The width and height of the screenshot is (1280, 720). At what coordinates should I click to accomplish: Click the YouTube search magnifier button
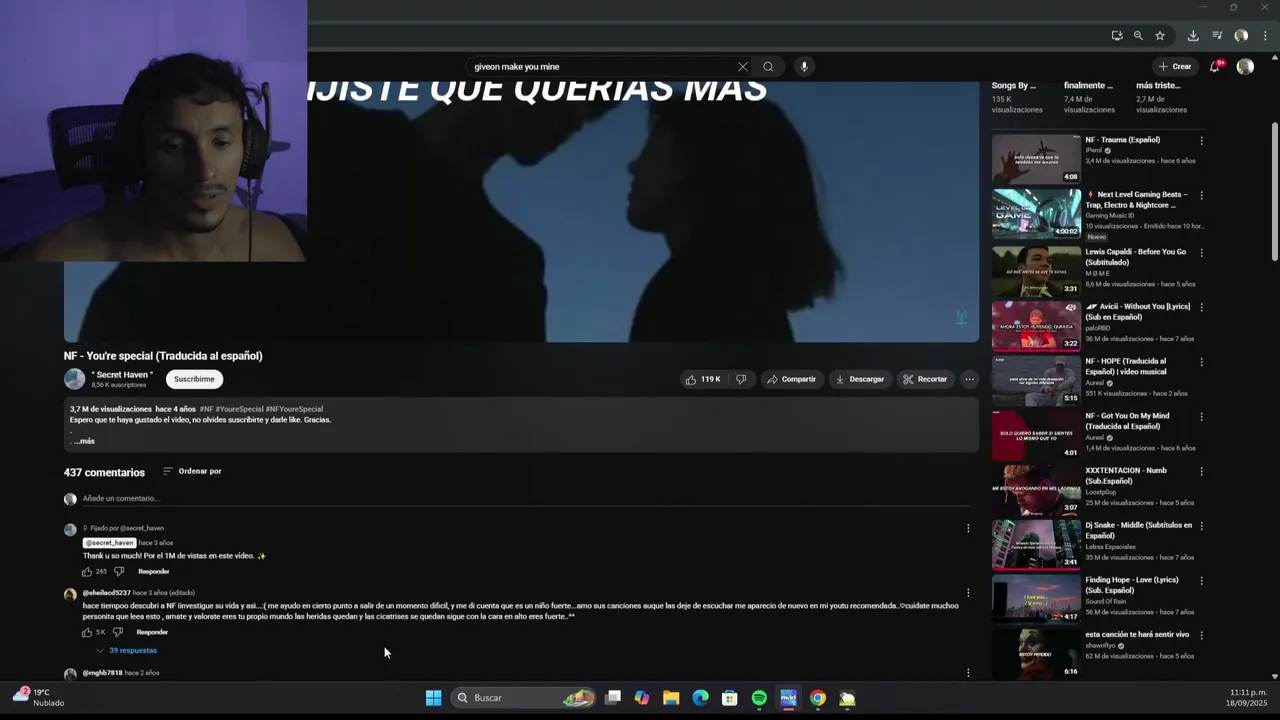(768, 67)
